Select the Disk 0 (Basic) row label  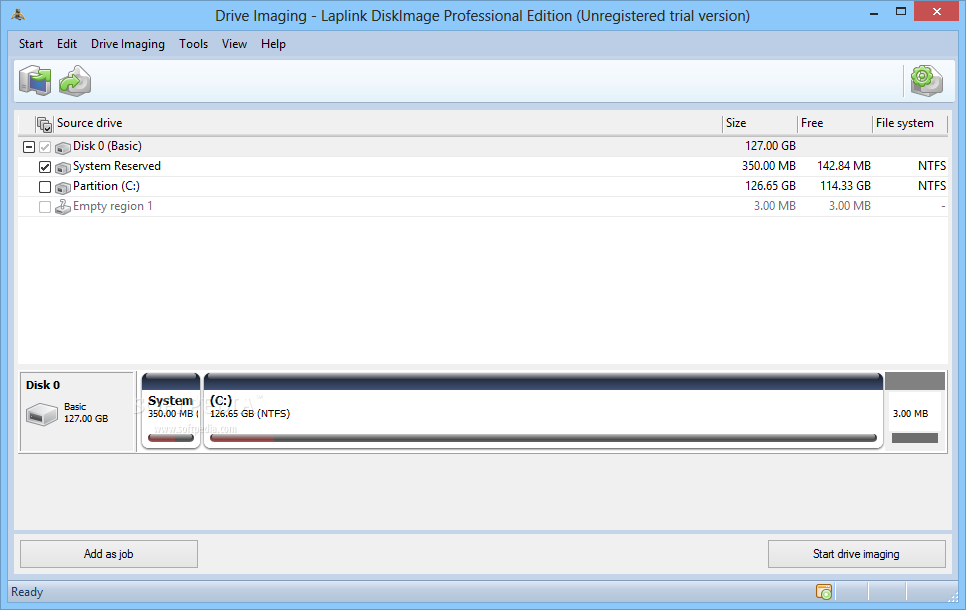(107, 146)
